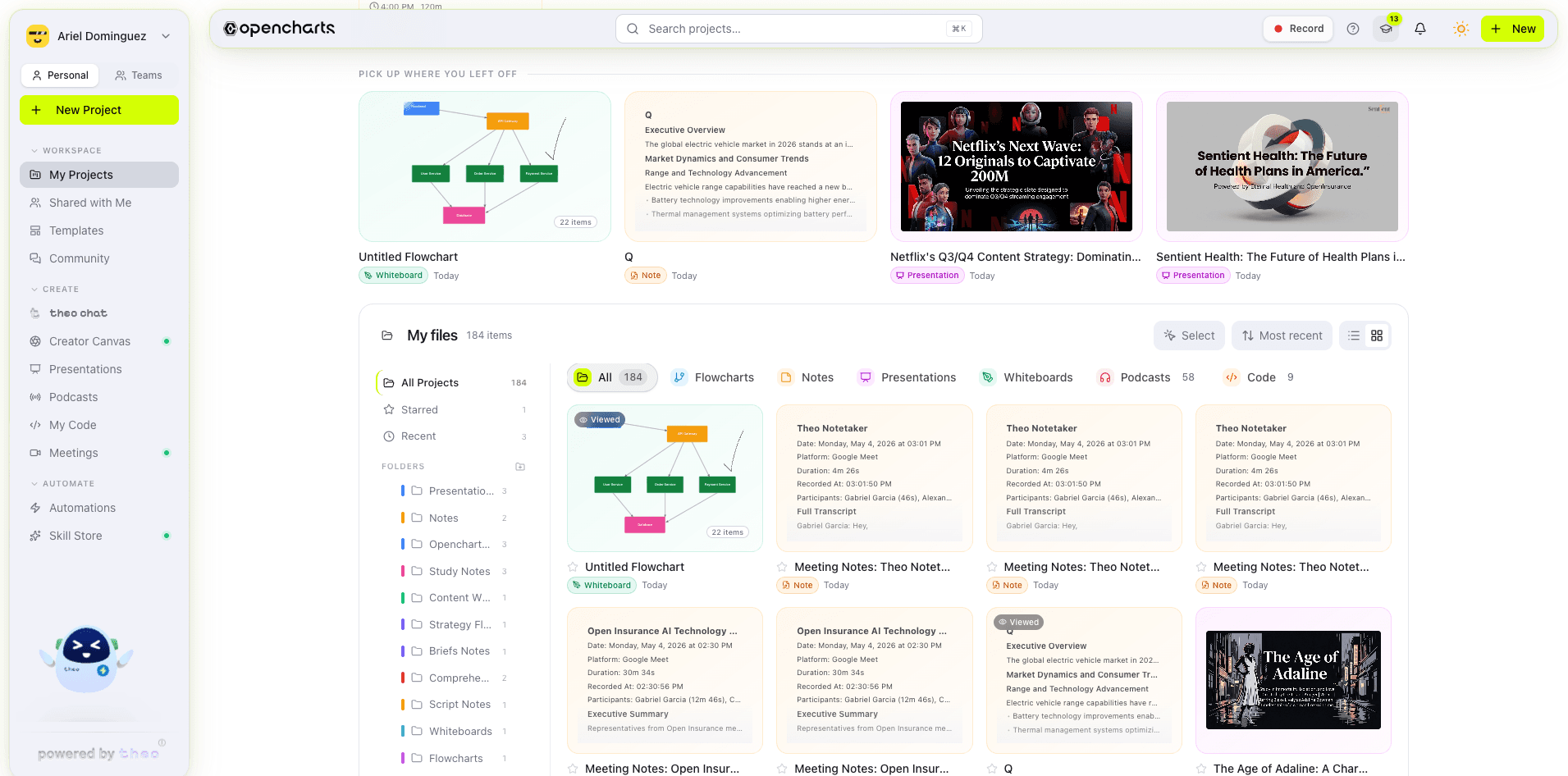This screenshot has height=776, width=1568.
Task: Switch to grid view
Action: [x=1377, y=336]
